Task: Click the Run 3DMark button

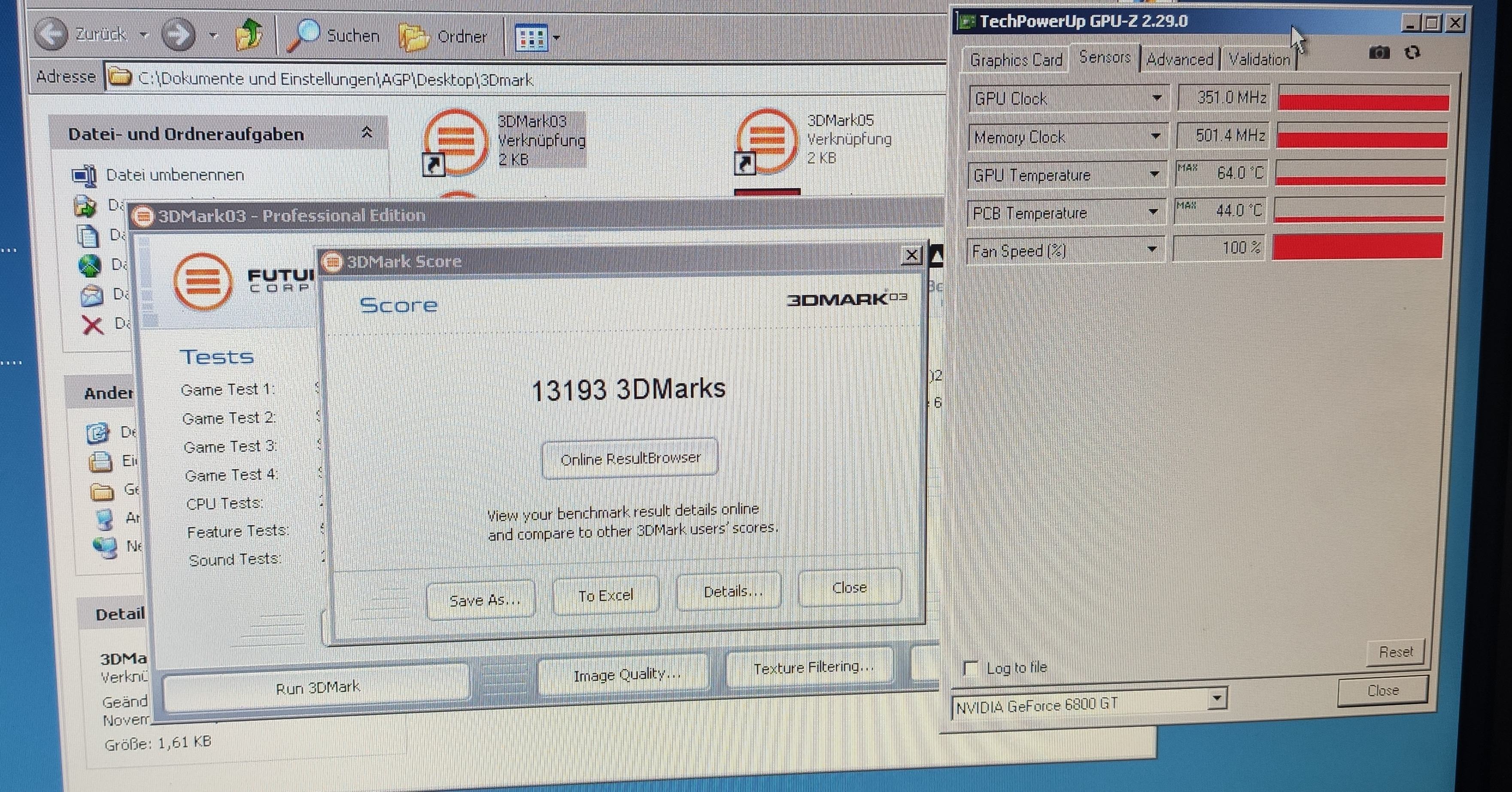Action: (x=317, y=687)
